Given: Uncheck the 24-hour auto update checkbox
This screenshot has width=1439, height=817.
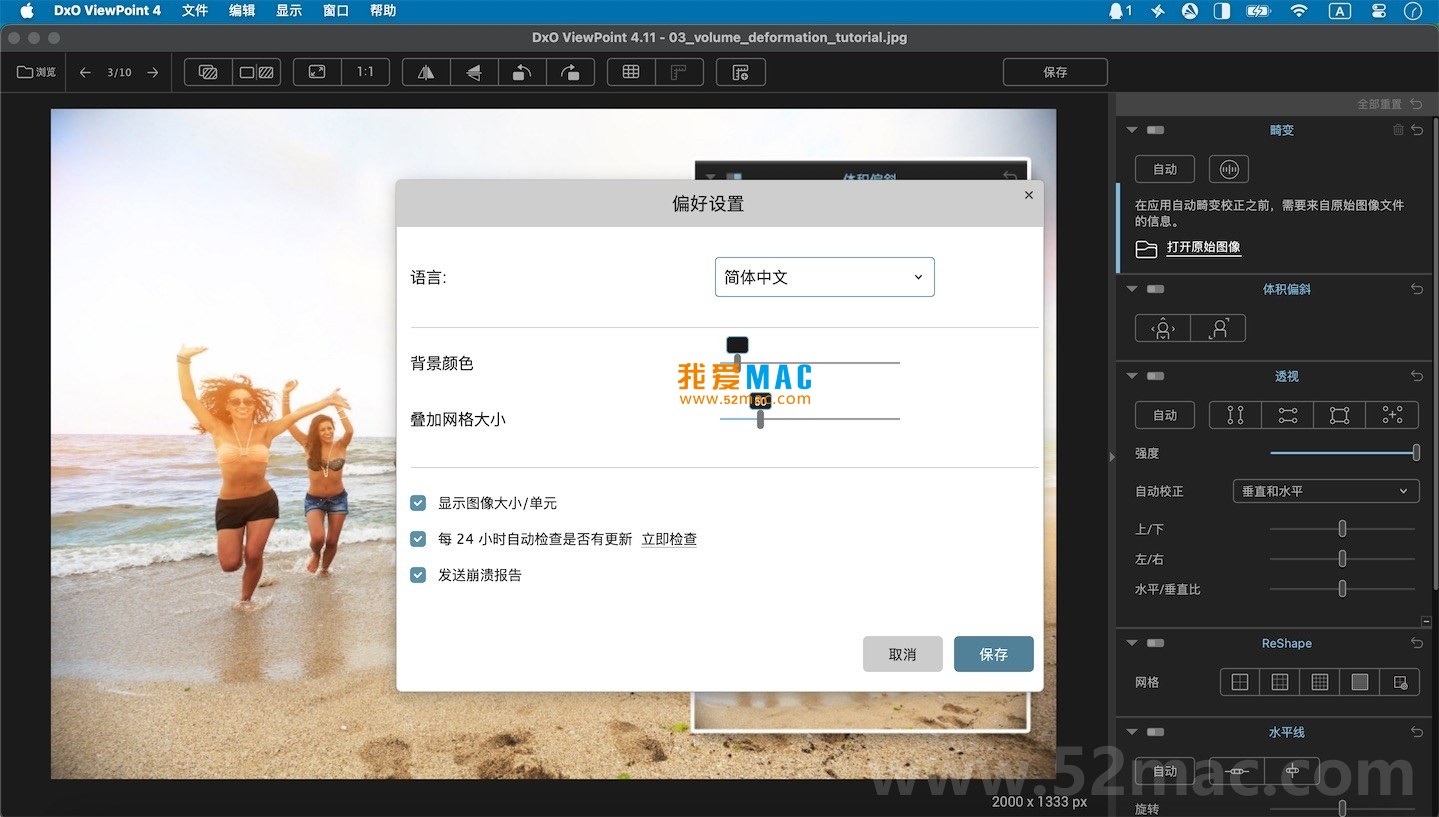Looking at the screenshot, I should pyautogui.click(x=418, y=539).
